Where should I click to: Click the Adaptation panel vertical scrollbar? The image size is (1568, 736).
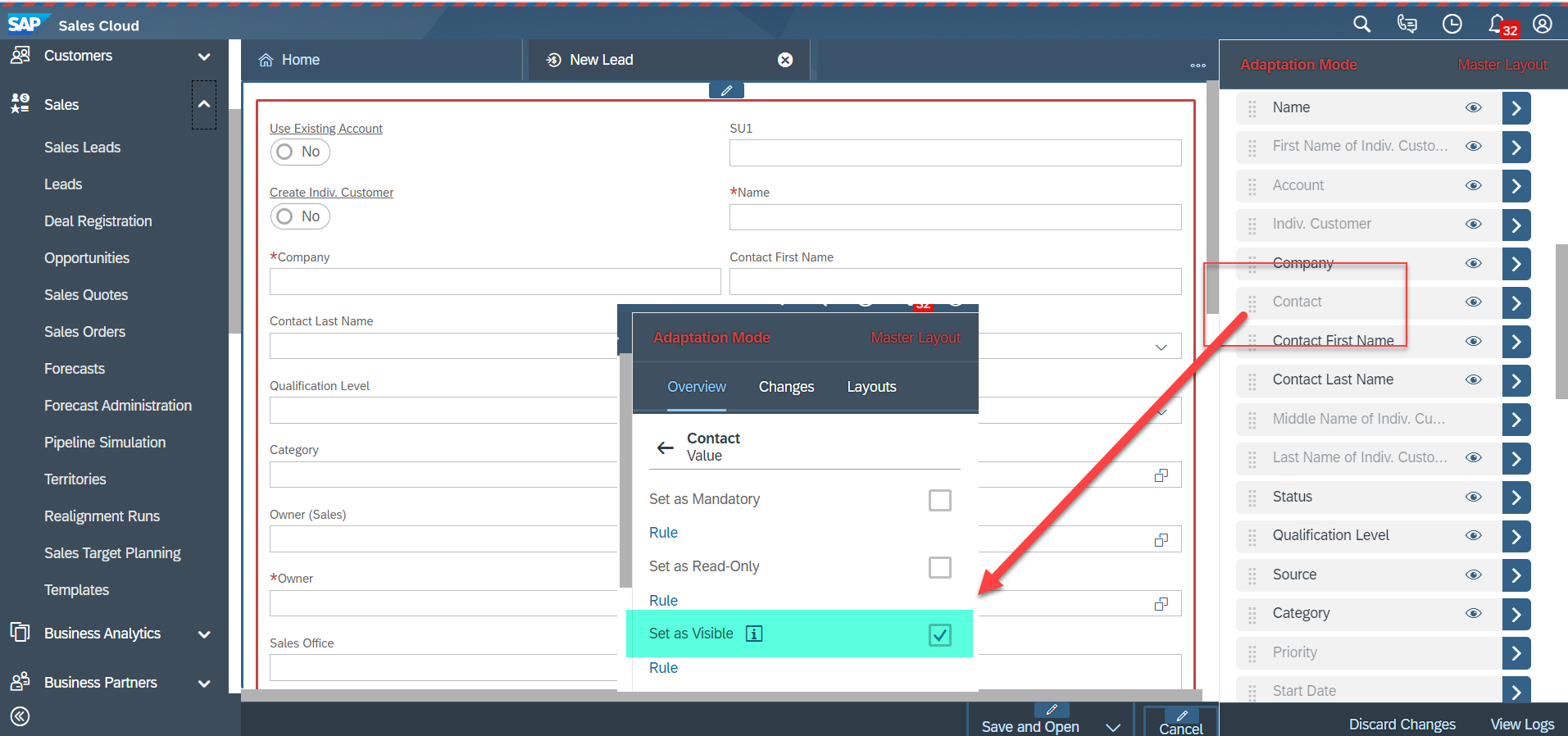[x=1561, y=321]
